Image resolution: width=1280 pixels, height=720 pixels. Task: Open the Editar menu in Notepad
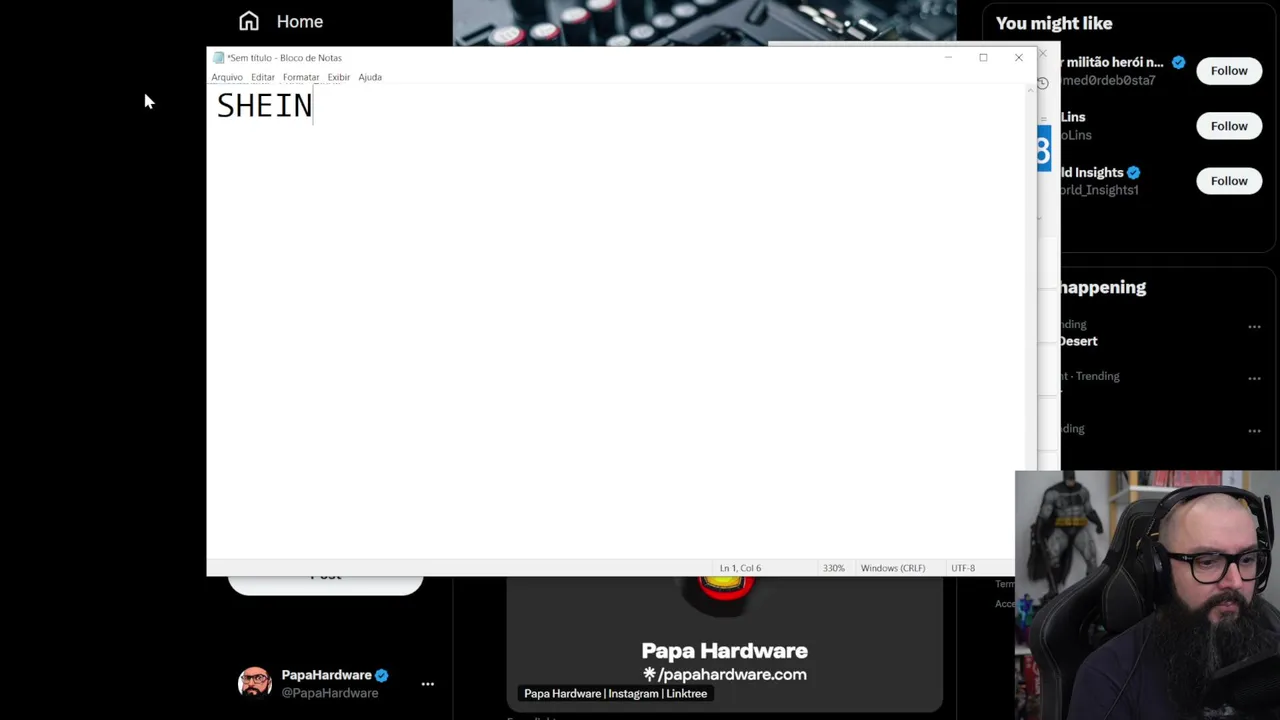tap(263, 77)
